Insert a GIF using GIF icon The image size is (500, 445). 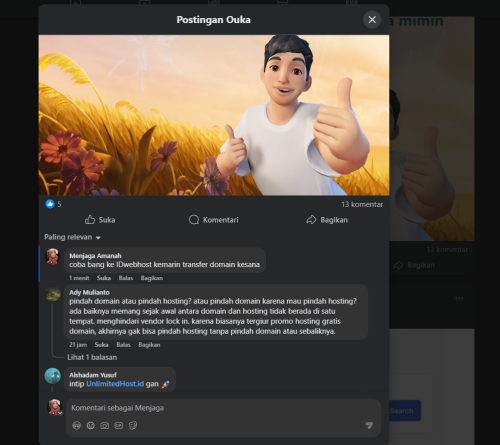(119, 426)
